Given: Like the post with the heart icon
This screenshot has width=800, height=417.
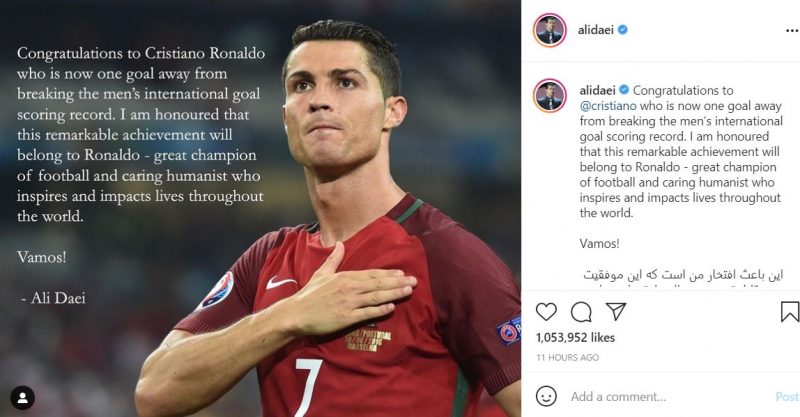Looking at the screenshot, I should coord(546,311).
